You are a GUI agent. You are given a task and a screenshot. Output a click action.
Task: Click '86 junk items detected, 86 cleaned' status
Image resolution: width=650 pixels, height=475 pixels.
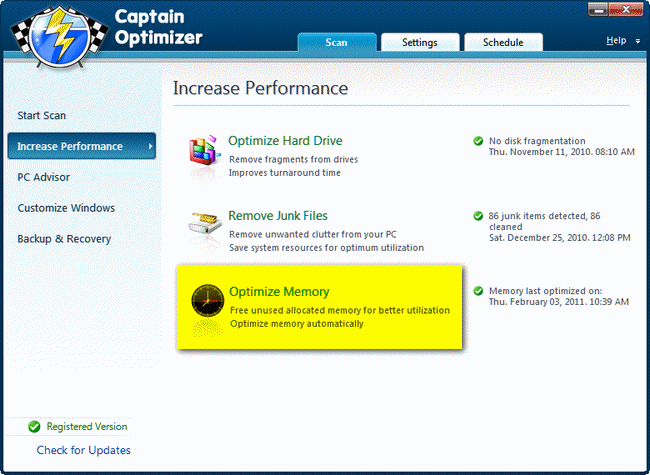click(x=544, y=221)
